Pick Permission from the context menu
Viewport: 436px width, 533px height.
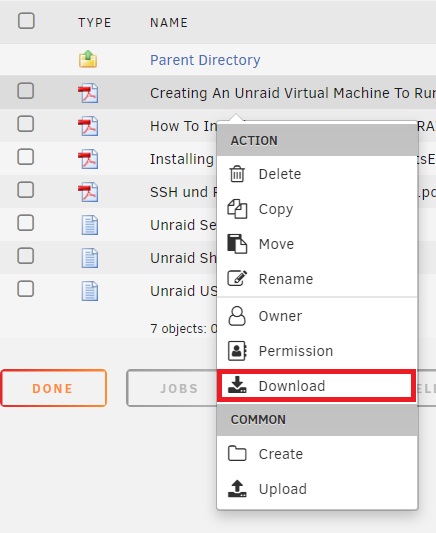[x=317, y=351]
